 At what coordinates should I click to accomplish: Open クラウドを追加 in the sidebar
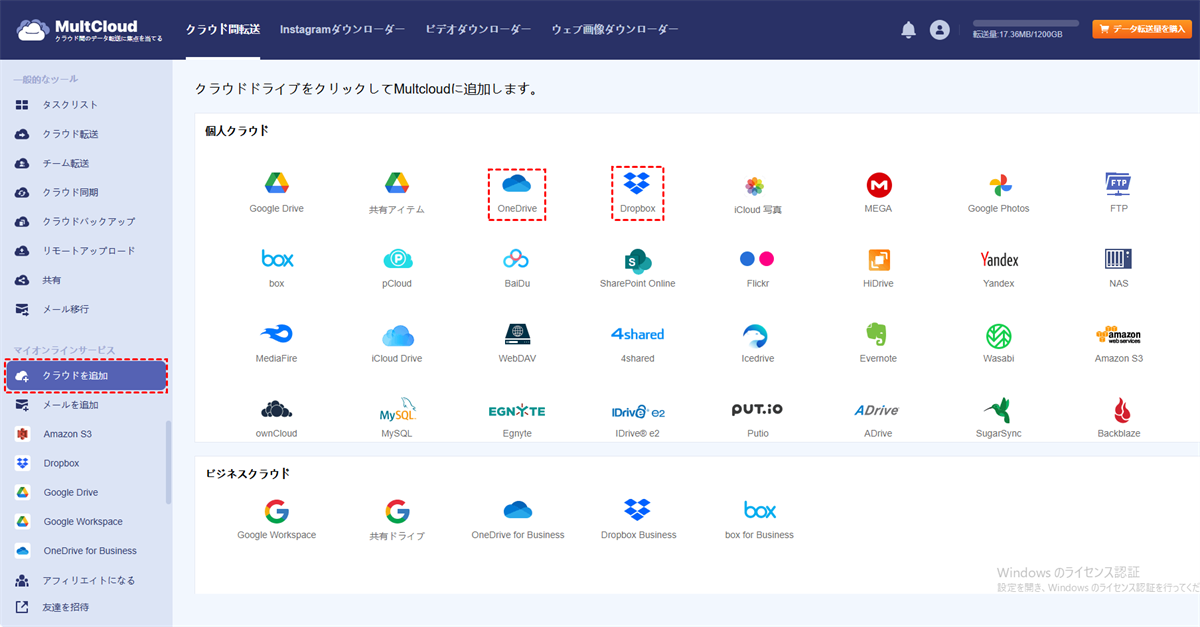(86, 376)
